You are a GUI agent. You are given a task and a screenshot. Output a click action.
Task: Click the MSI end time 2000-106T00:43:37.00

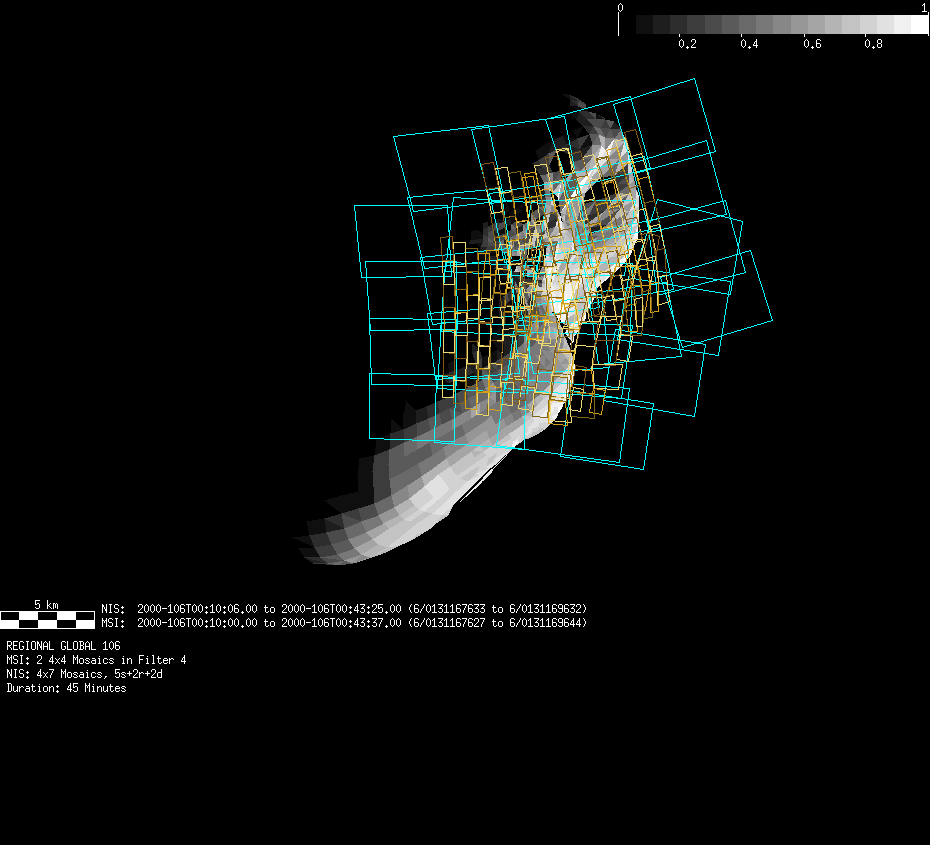[x=341, y=623]
